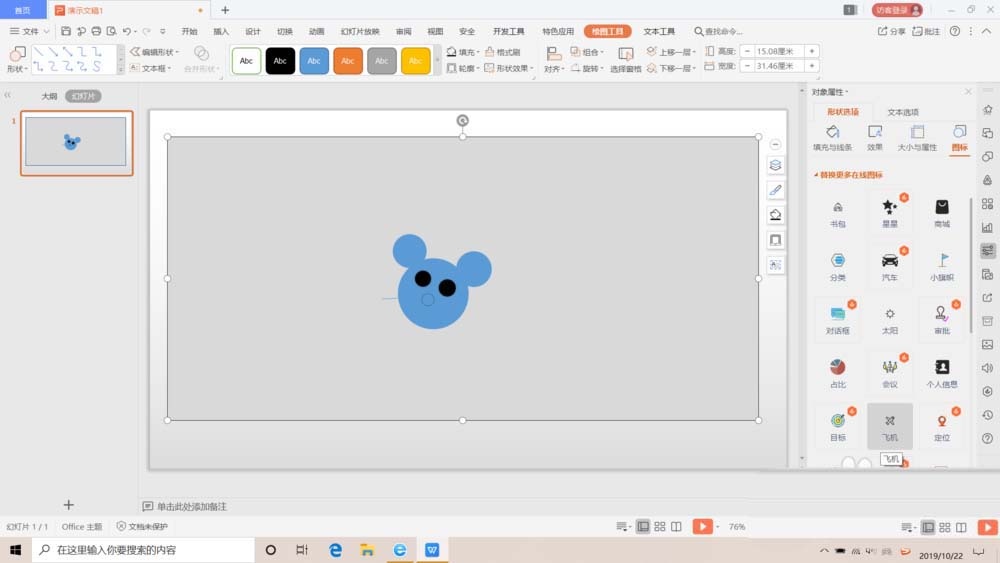Image resolution: width=1000 pixels, height=563 pixels.
Task: Pick the 占比 pie chart icon
Action: tap(837, 369)
